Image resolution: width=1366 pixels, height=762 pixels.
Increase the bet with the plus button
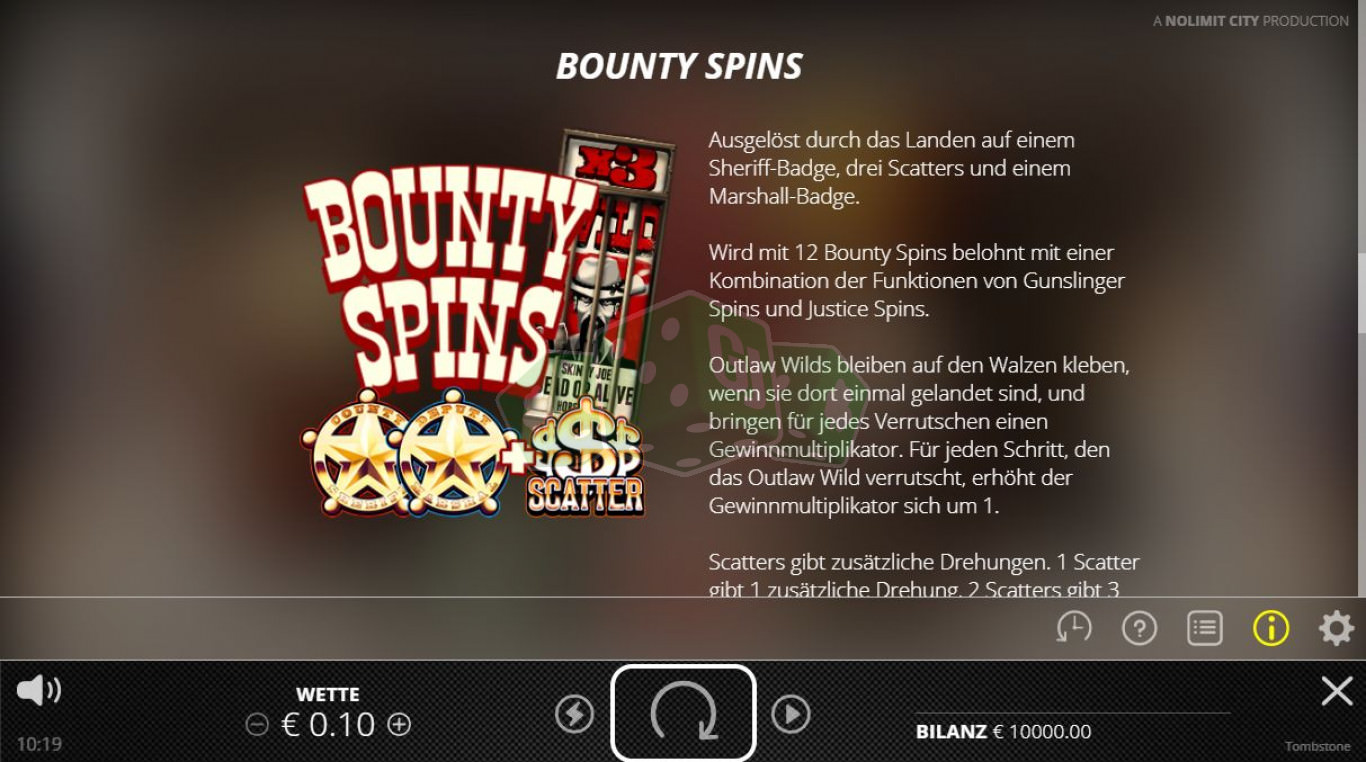[x=399, y=725]
